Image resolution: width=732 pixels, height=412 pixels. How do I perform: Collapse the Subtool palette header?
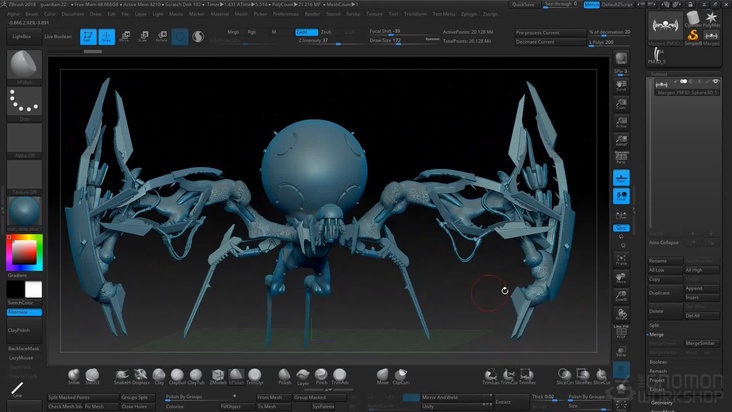pyautogui.click(x=659, y=74)
